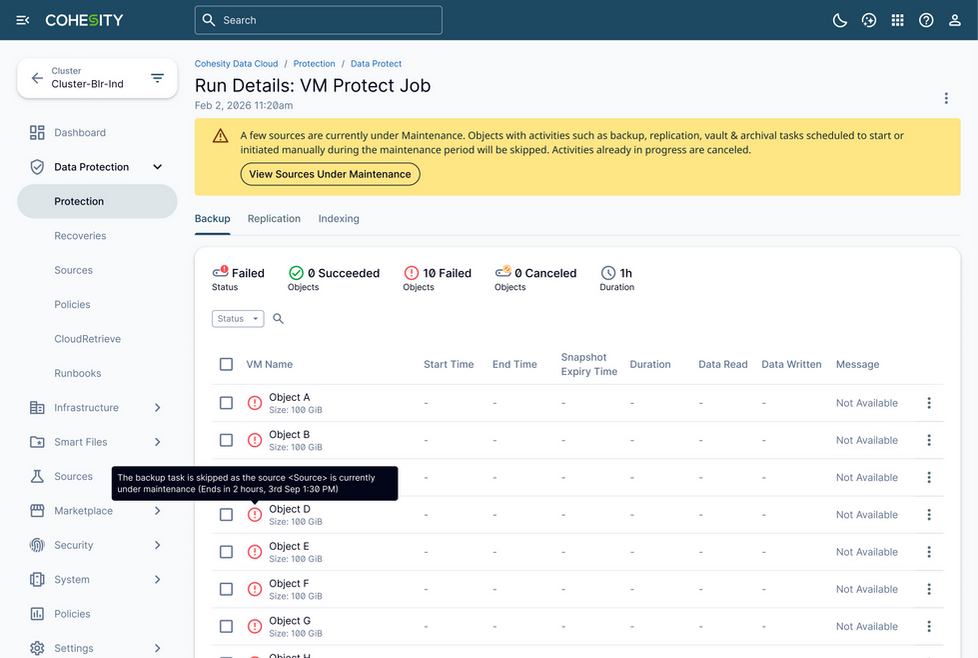Viewport: 978px width, 658px height.
Task: Click the Dashboard sidebar icon
Action: pos(37,132)
